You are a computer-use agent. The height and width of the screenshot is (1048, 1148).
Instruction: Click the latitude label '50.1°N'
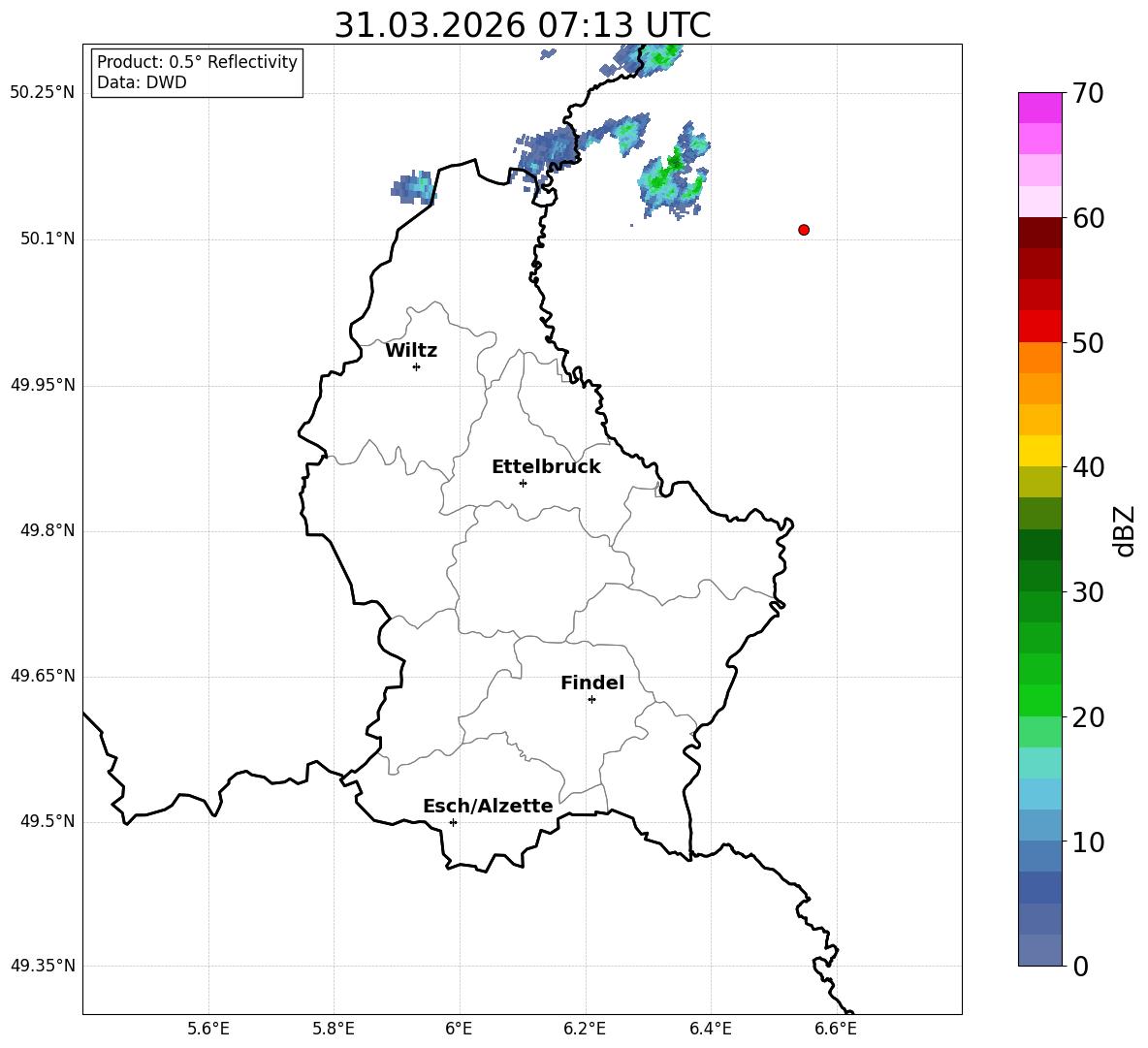(x=48, y=238)
